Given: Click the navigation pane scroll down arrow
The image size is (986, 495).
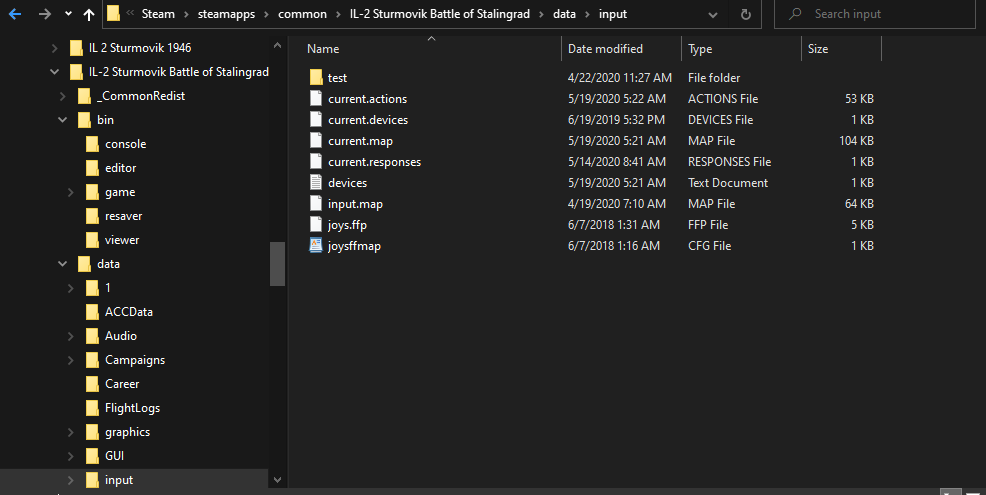Looking at the screenshot, I should [277, 479].
